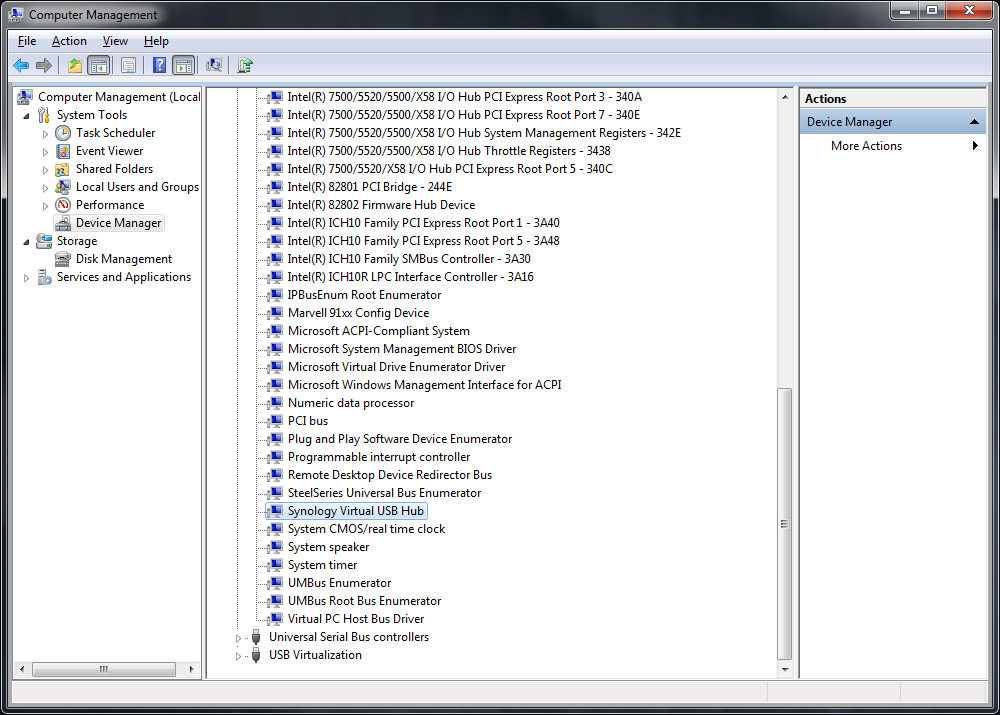Click the Event Viewer icon
Viewport: 1000px width, 715px height.
coord(63,151)
